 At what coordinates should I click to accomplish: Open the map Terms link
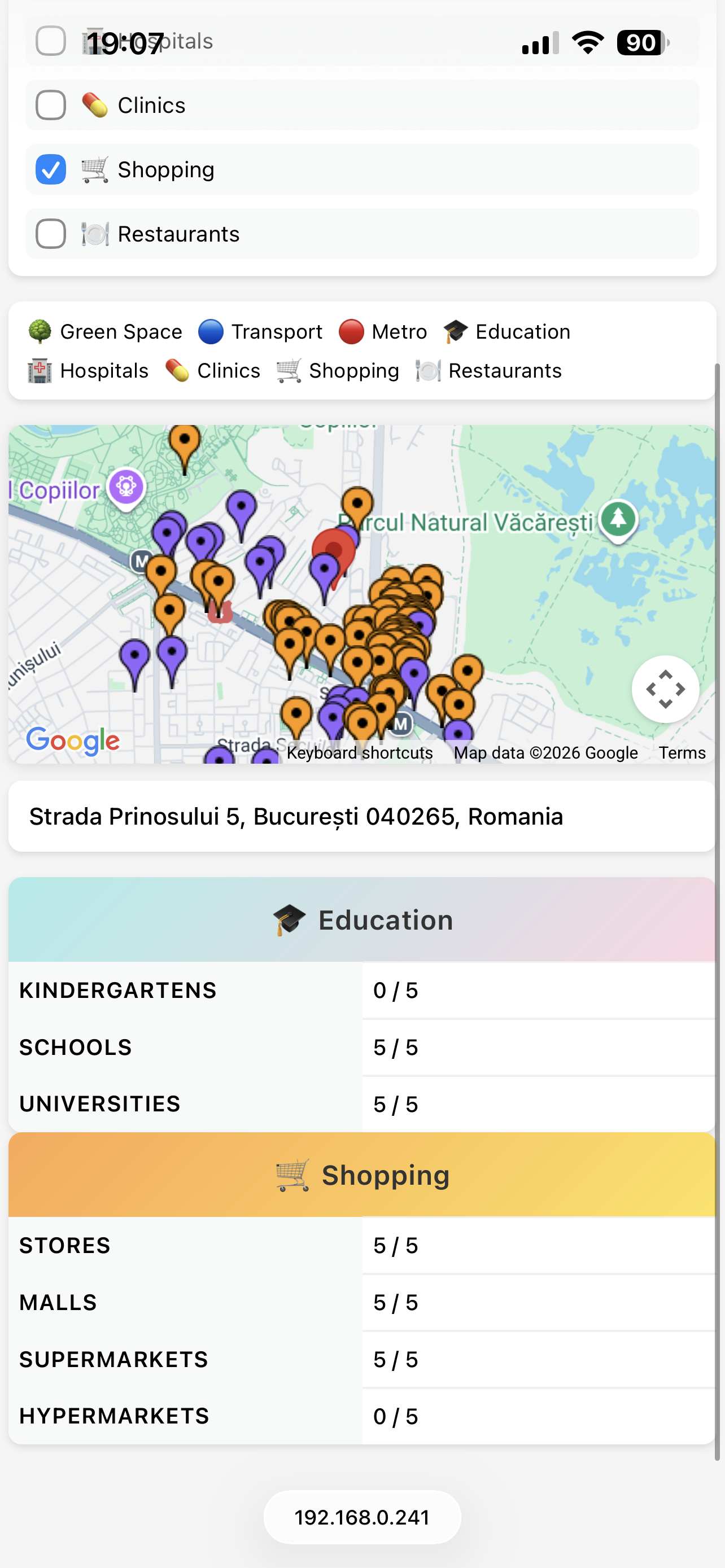(682, 753)
